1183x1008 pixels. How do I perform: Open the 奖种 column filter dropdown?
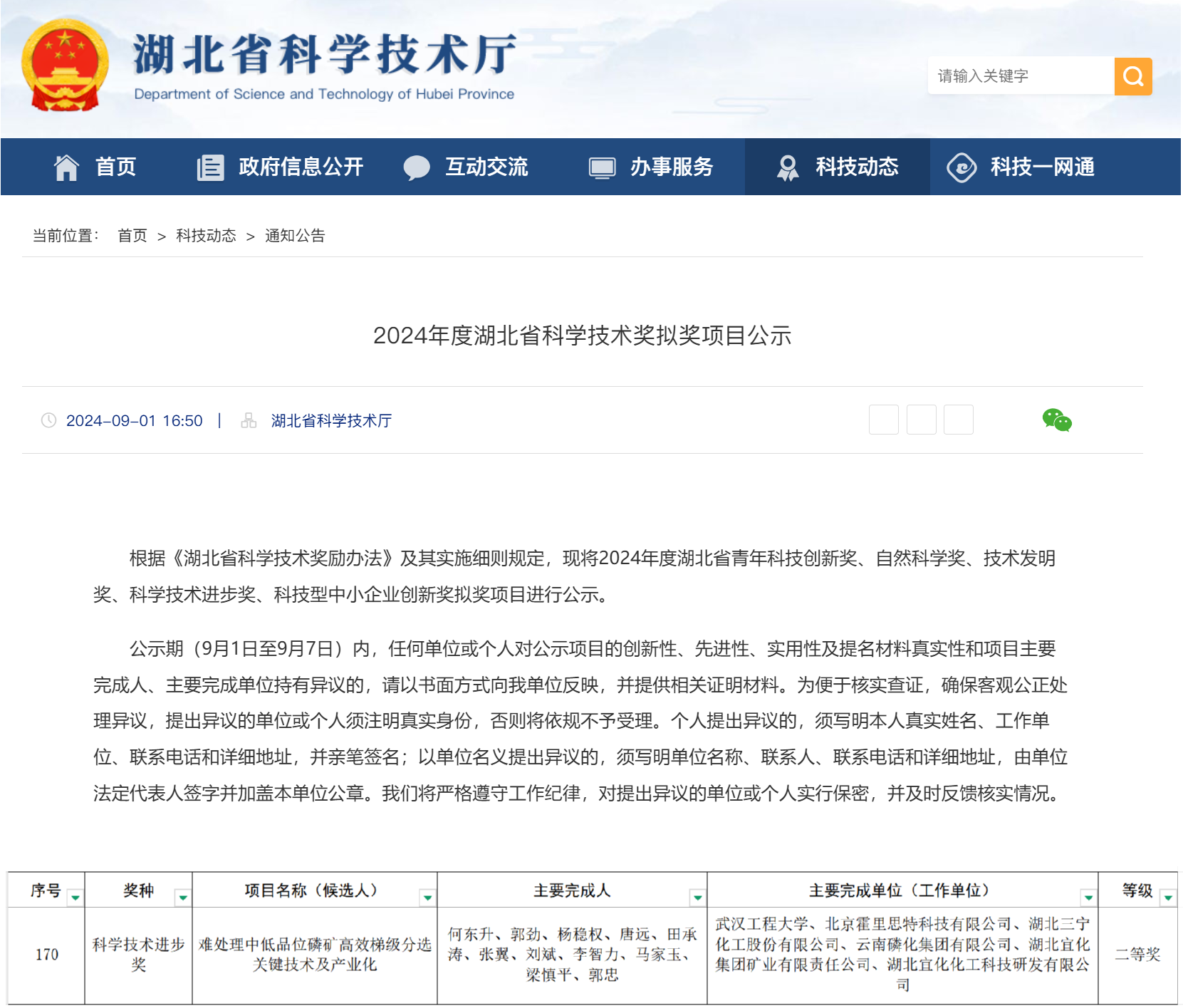[x=183, y=898]
